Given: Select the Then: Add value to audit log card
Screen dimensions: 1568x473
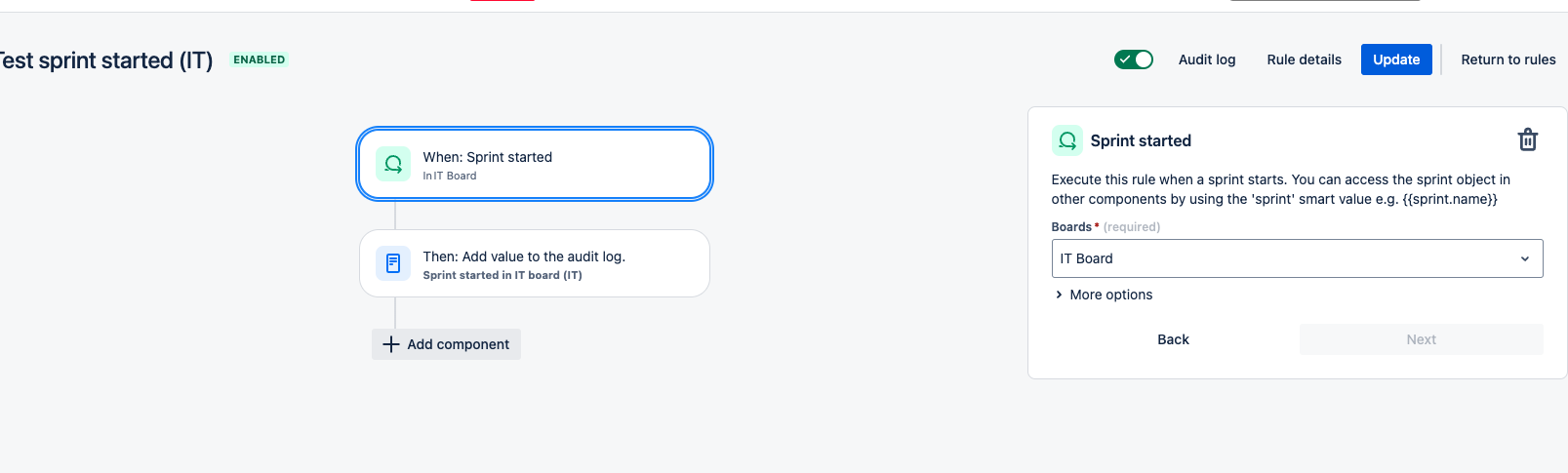Looking at the screenshot, I should (535, 263).
